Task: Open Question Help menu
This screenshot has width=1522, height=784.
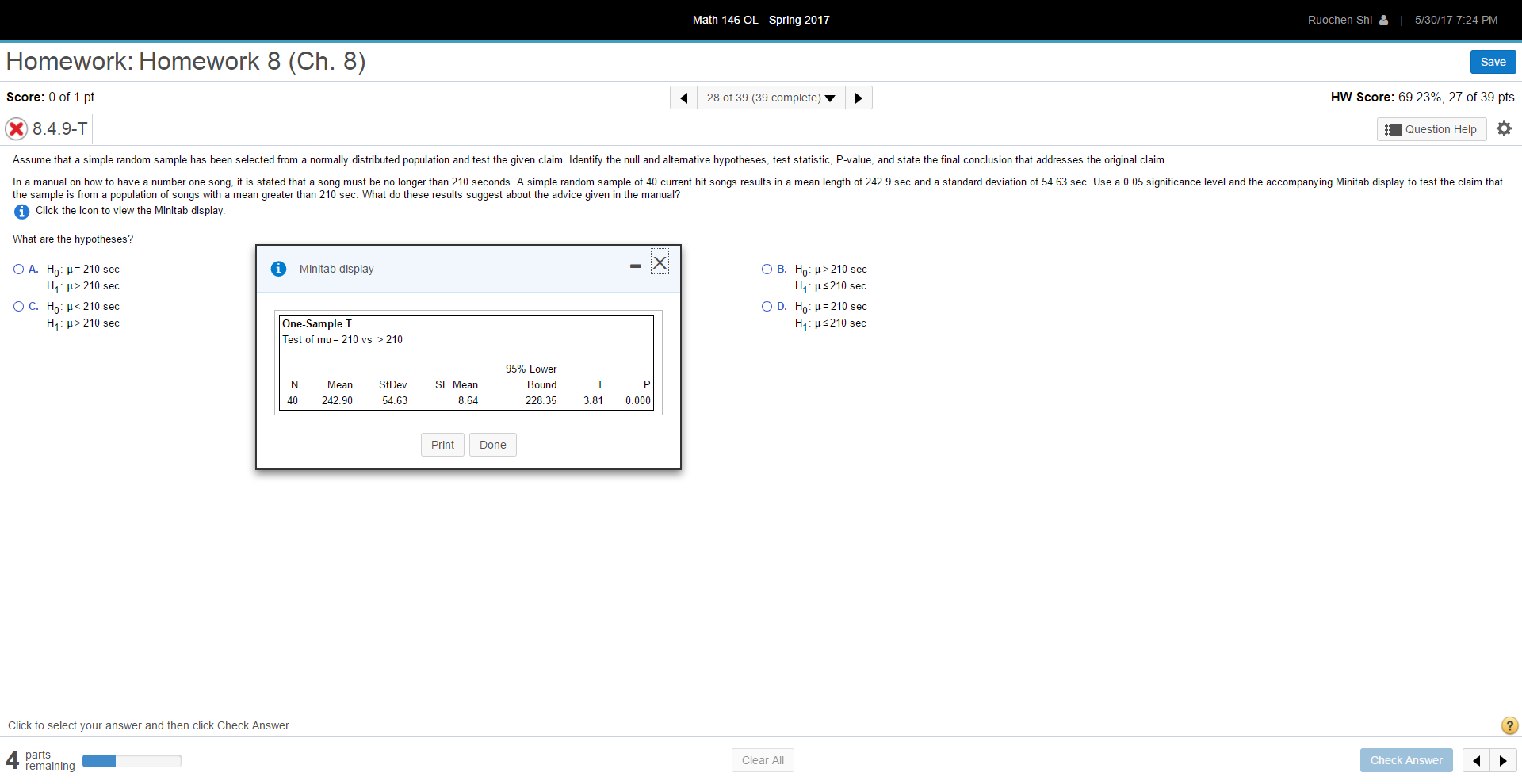Action: coord(1431,129)
